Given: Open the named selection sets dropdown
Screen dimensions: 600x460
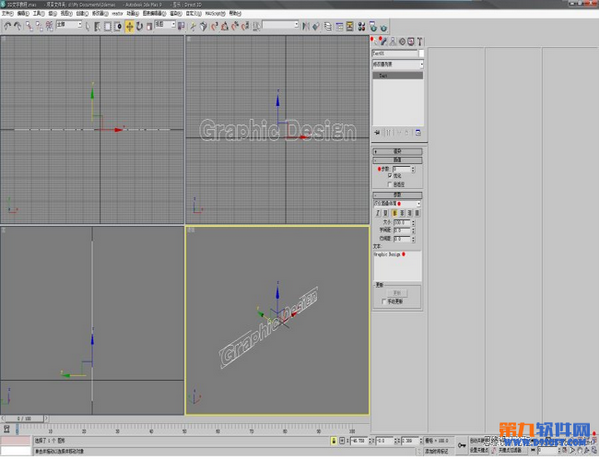Looking at the screenshot, I should 280,24.
